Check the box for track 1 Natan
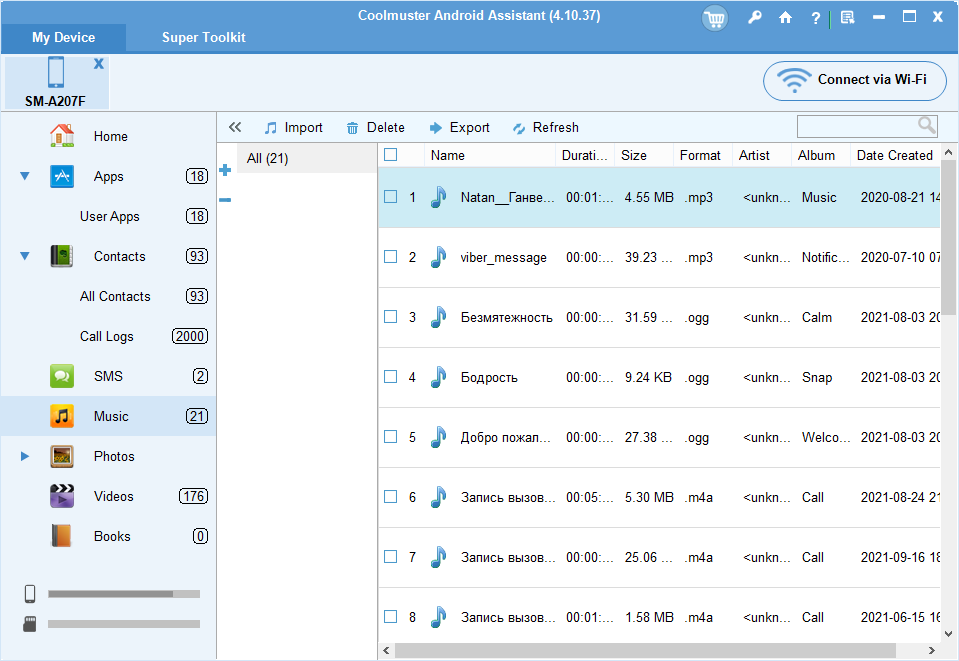Image resolution: width=959 pixels, height=661 pixels. pos(390,197)
